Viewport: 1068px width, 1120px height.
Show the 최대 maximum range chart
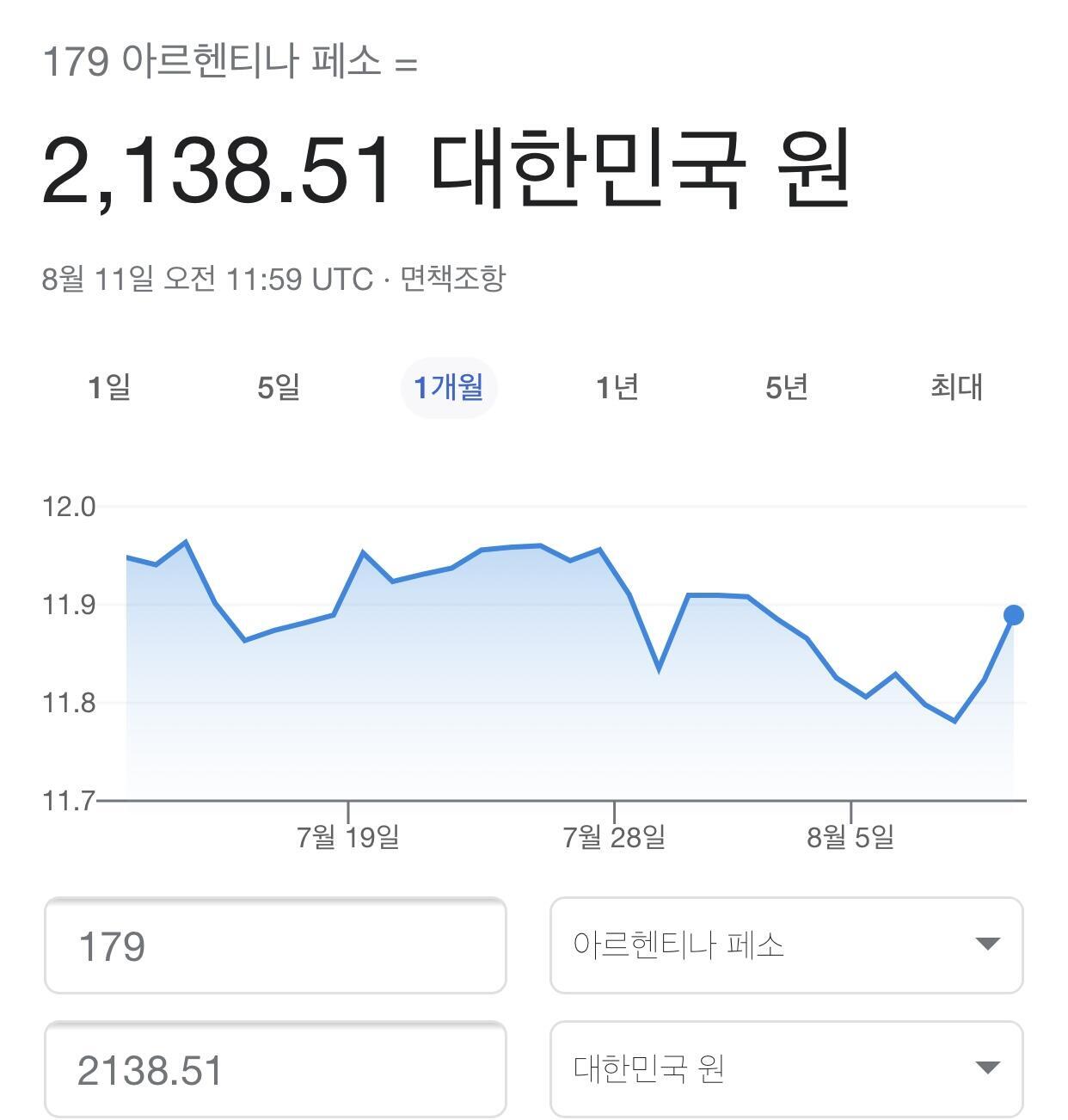point(956,387)
